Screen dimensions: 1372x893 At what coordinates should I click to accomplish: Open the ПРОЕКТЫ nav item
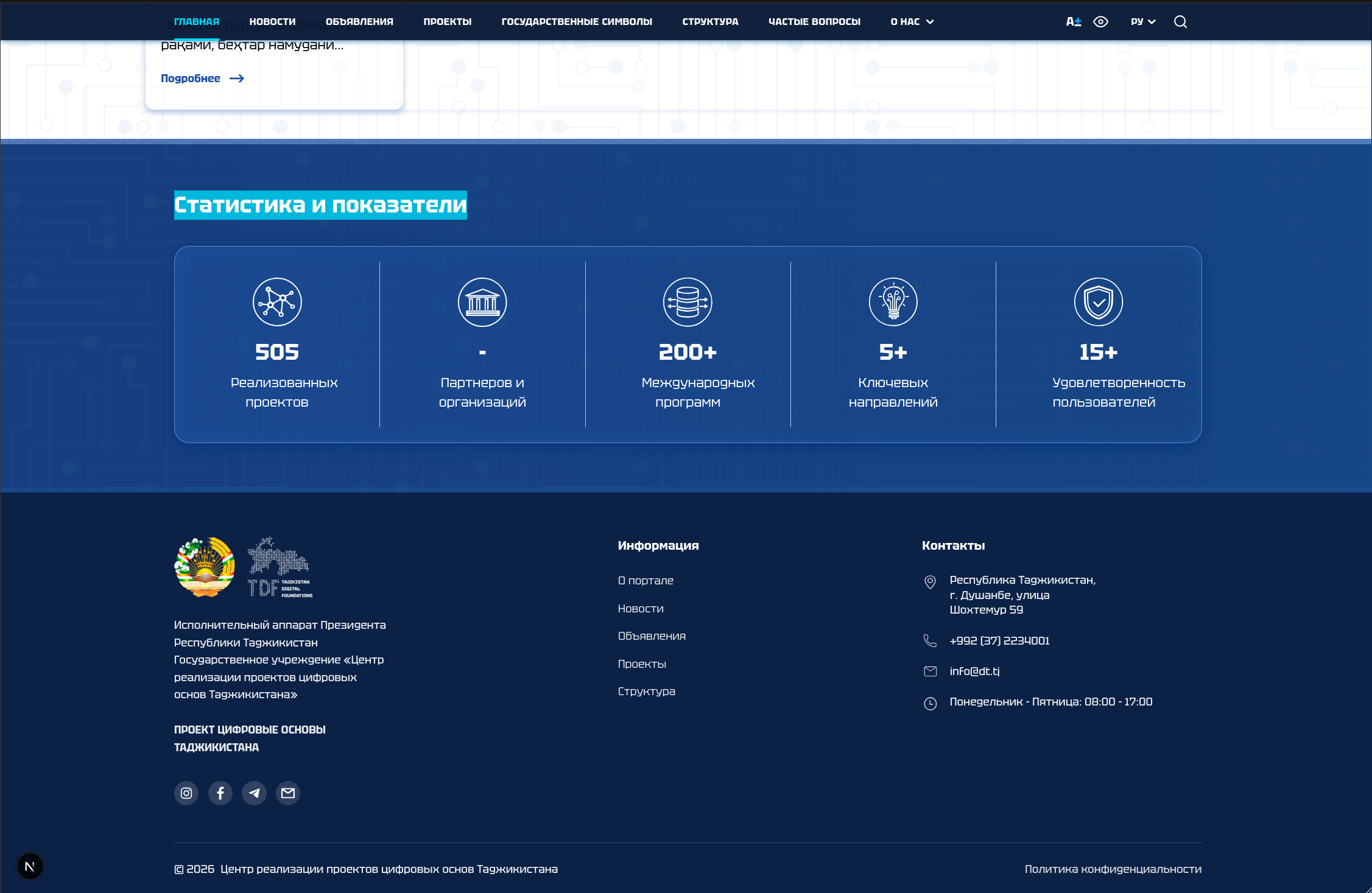448,22
